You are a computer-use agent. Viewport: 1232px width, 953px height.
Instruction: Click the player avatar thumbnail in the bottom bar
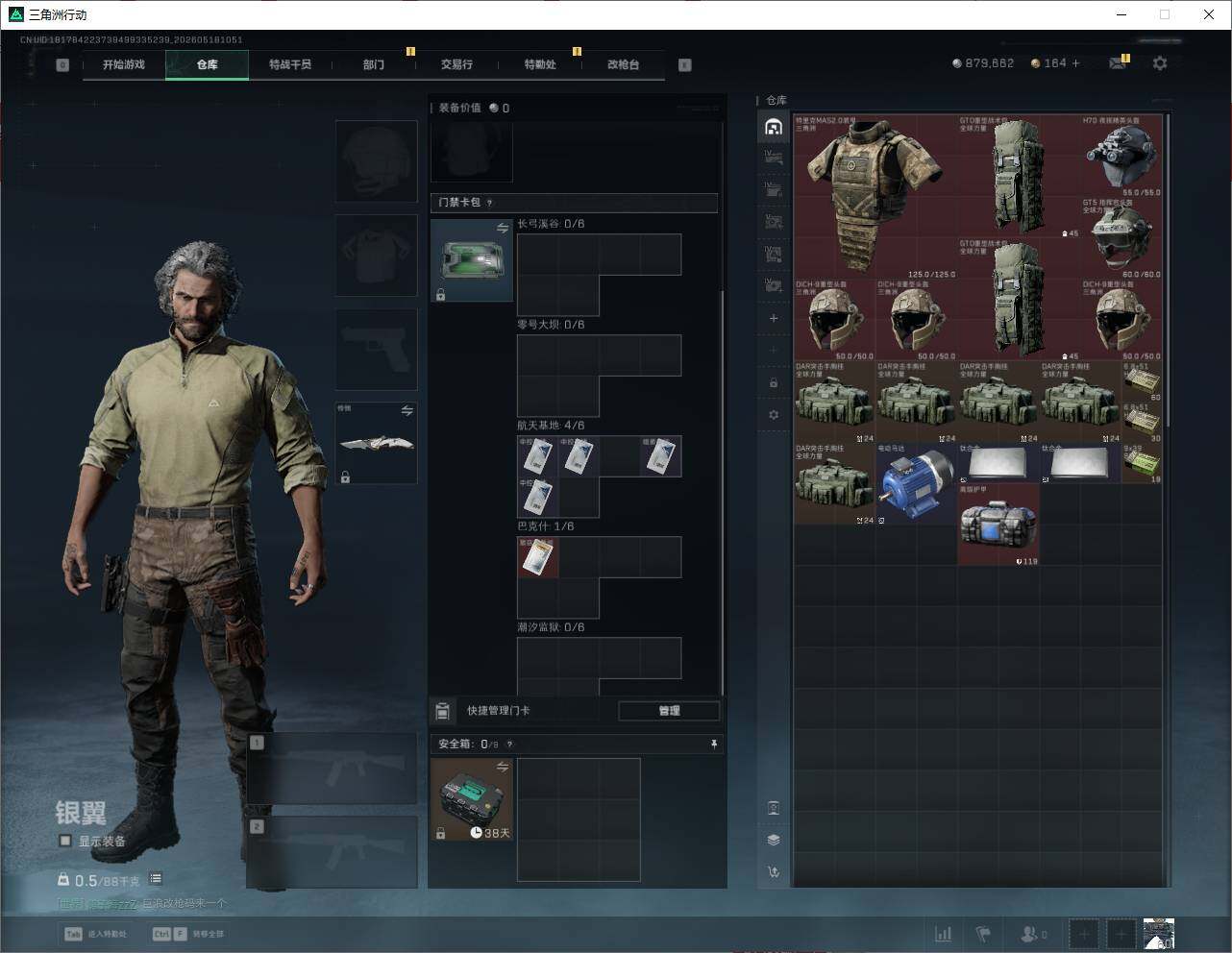click(x=1159, y=934)
